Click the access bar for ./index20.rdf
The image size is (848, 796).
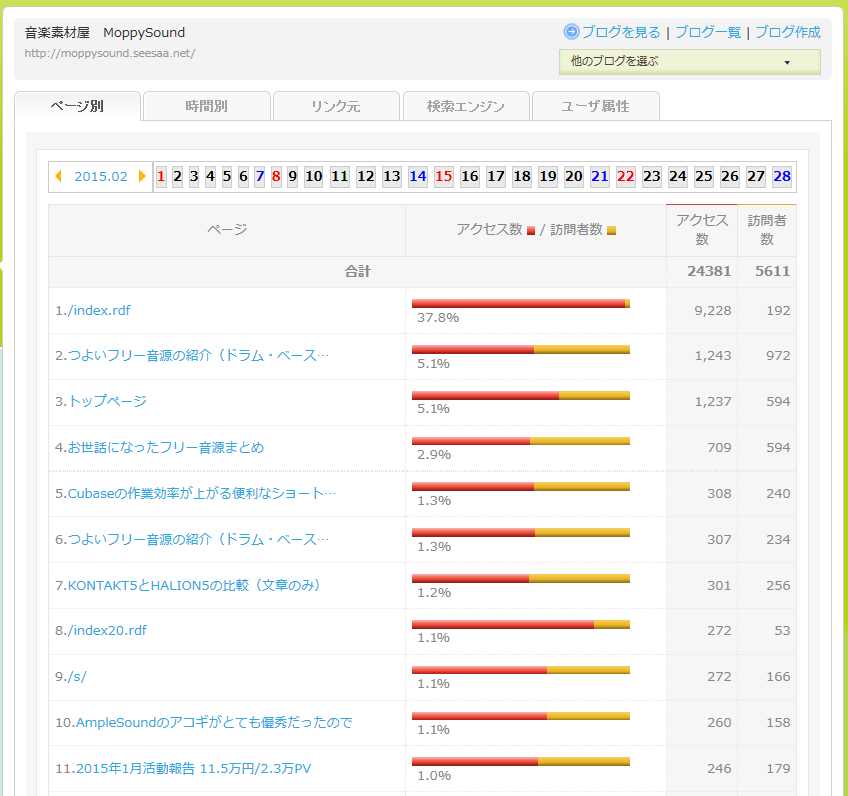coord(520,624)
